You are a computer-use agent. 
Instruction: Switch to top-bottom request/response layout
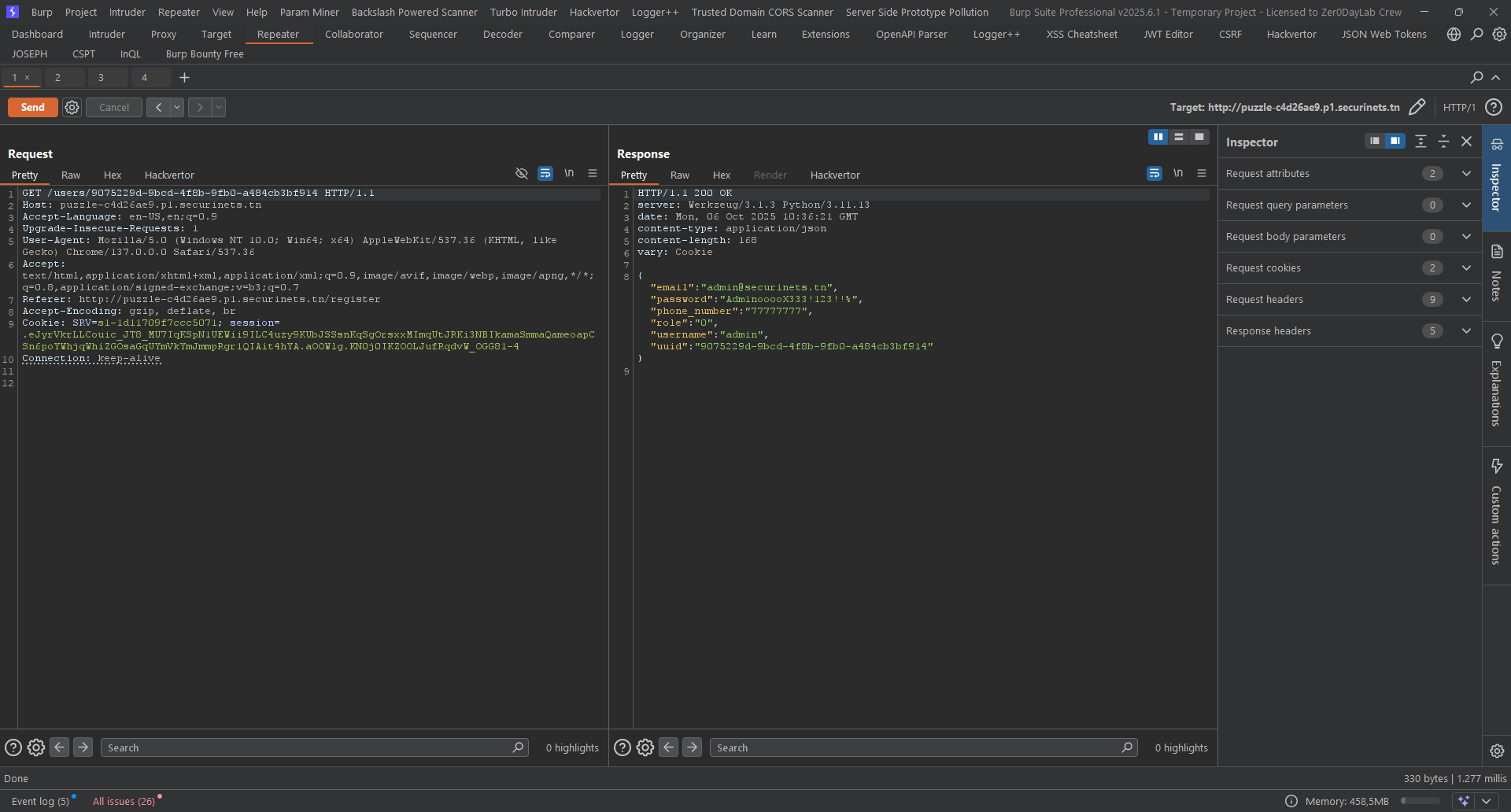(1178, 137)
